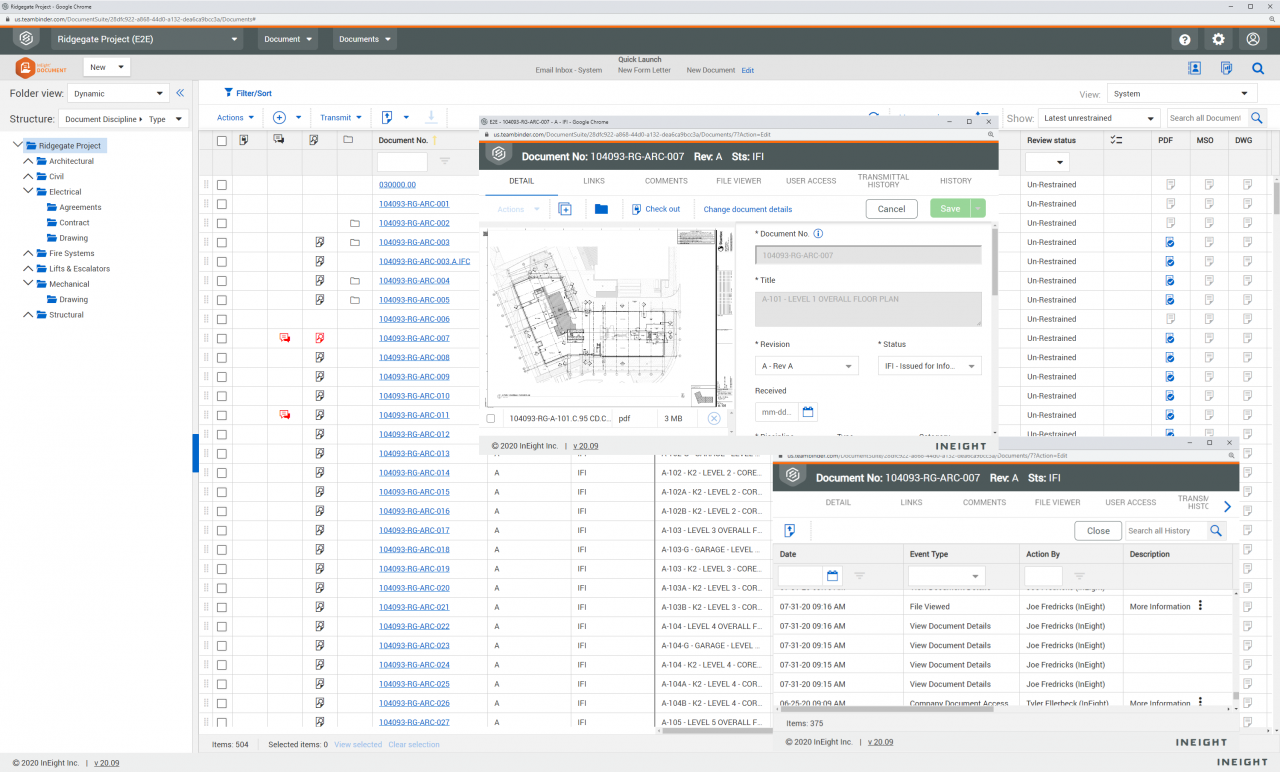This screenshot has height=772, width=1280.
Task: Collapse the Electrical folder tree node
Action: click(28, 192)
